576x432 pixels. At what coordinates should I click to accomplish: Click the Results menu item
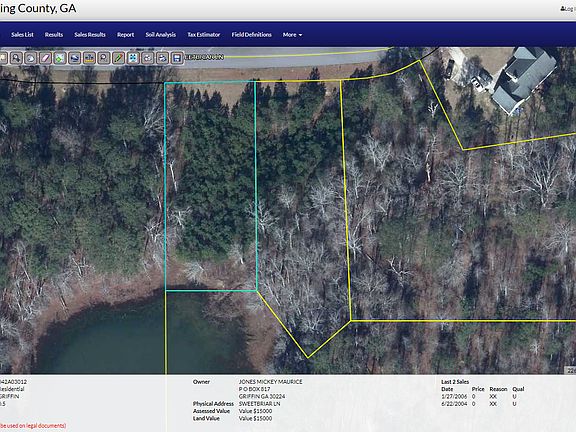pyautogui.click(x=54, y=35)
